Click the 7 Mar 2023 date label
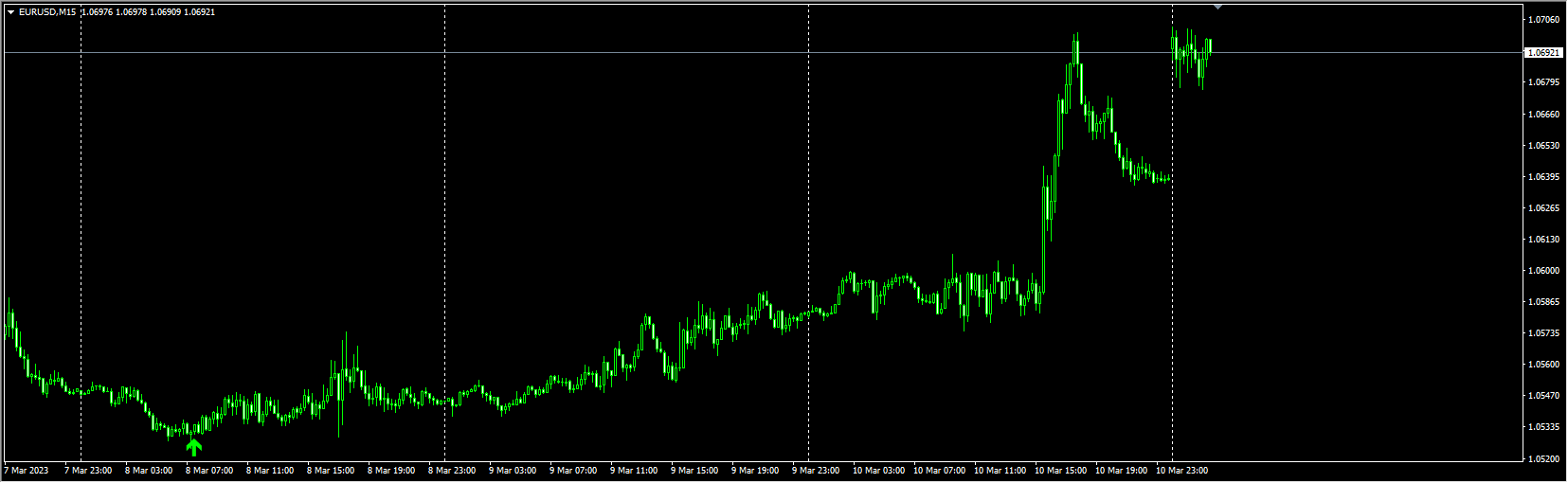 (27, 471)
